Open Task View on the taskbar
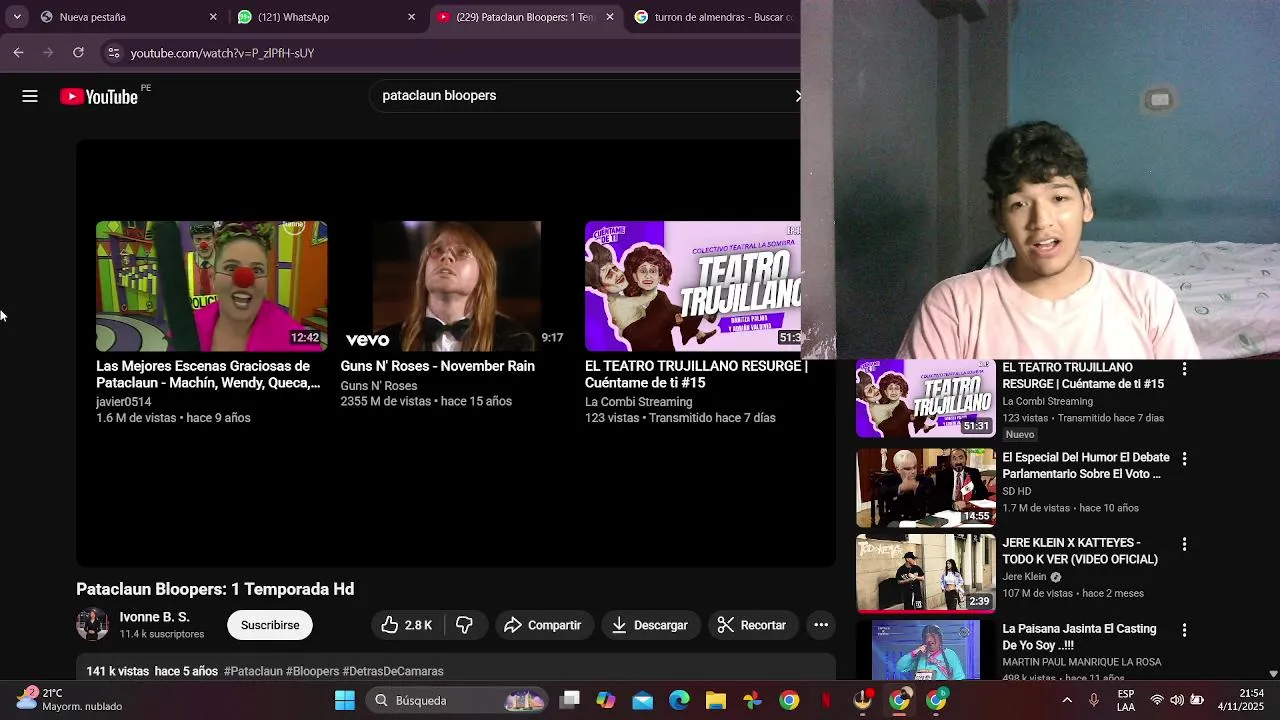The width and height of the screenshot is (1280, 720). (x=569, y=700)
